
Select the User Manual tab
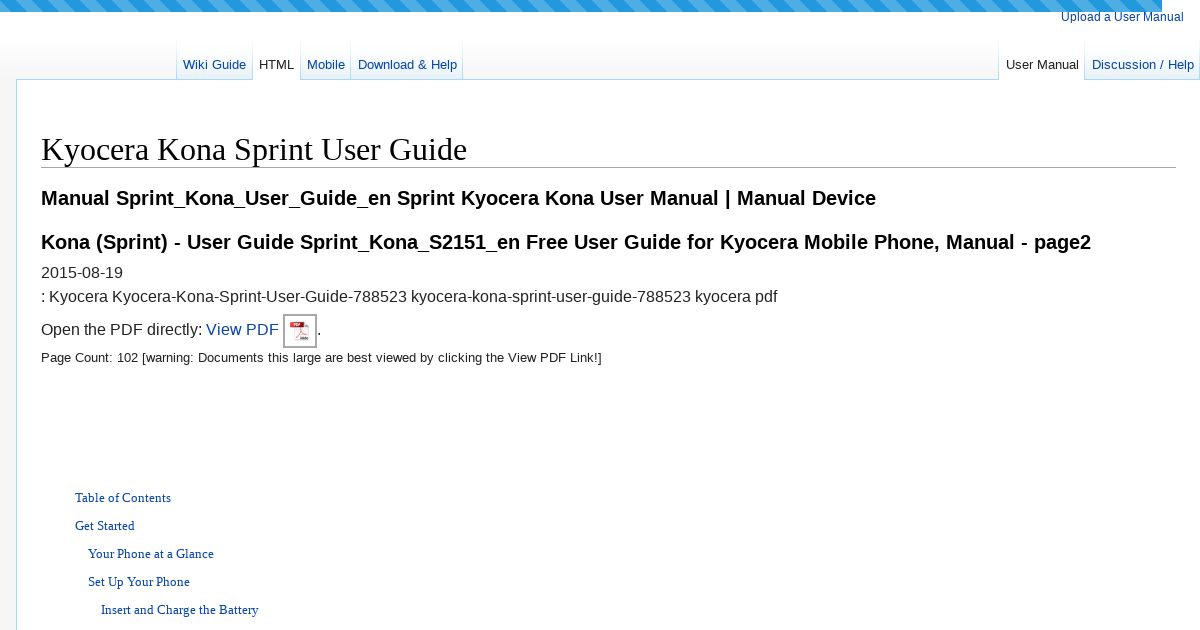(1042, 65)
